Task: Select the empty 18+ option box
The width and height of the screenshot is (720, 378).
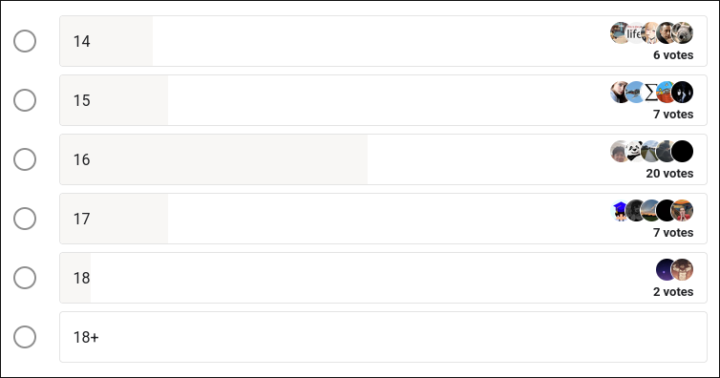Action: coord(383,337)
